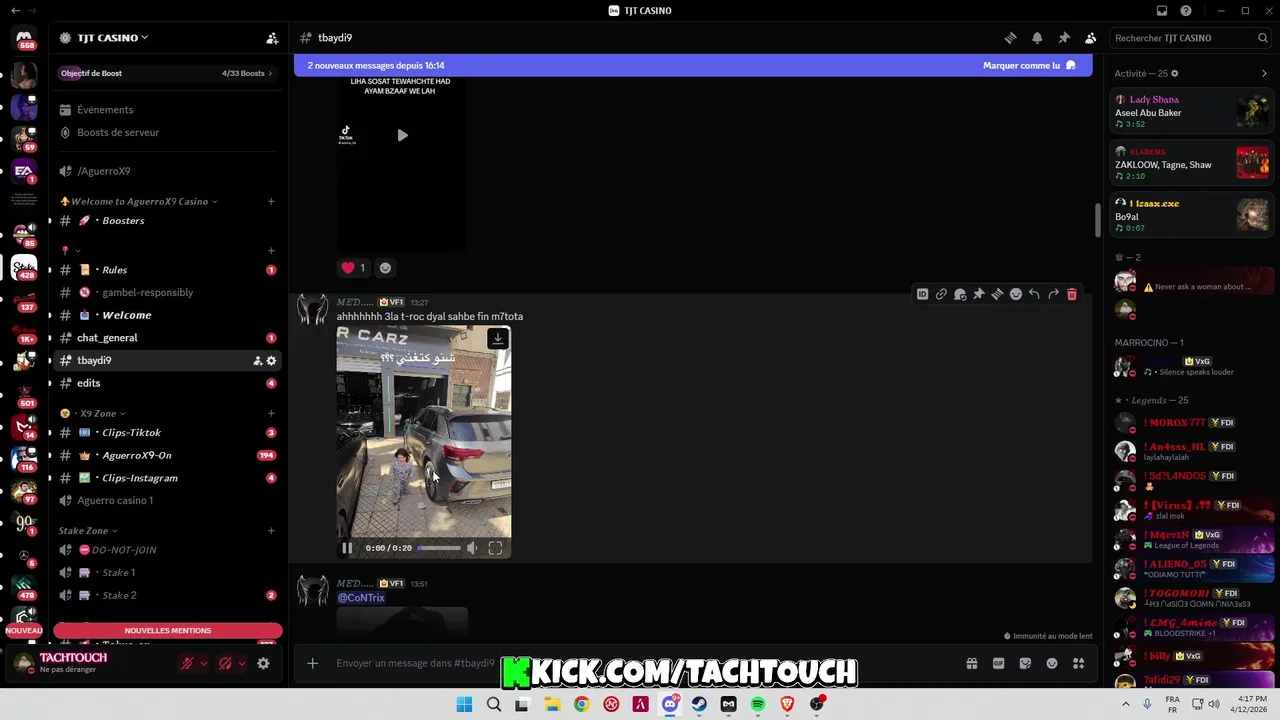This screenshot has height=720, width=1280.
Task: Open the inbox icon in the title bar
Action: tap(1161, 11)
